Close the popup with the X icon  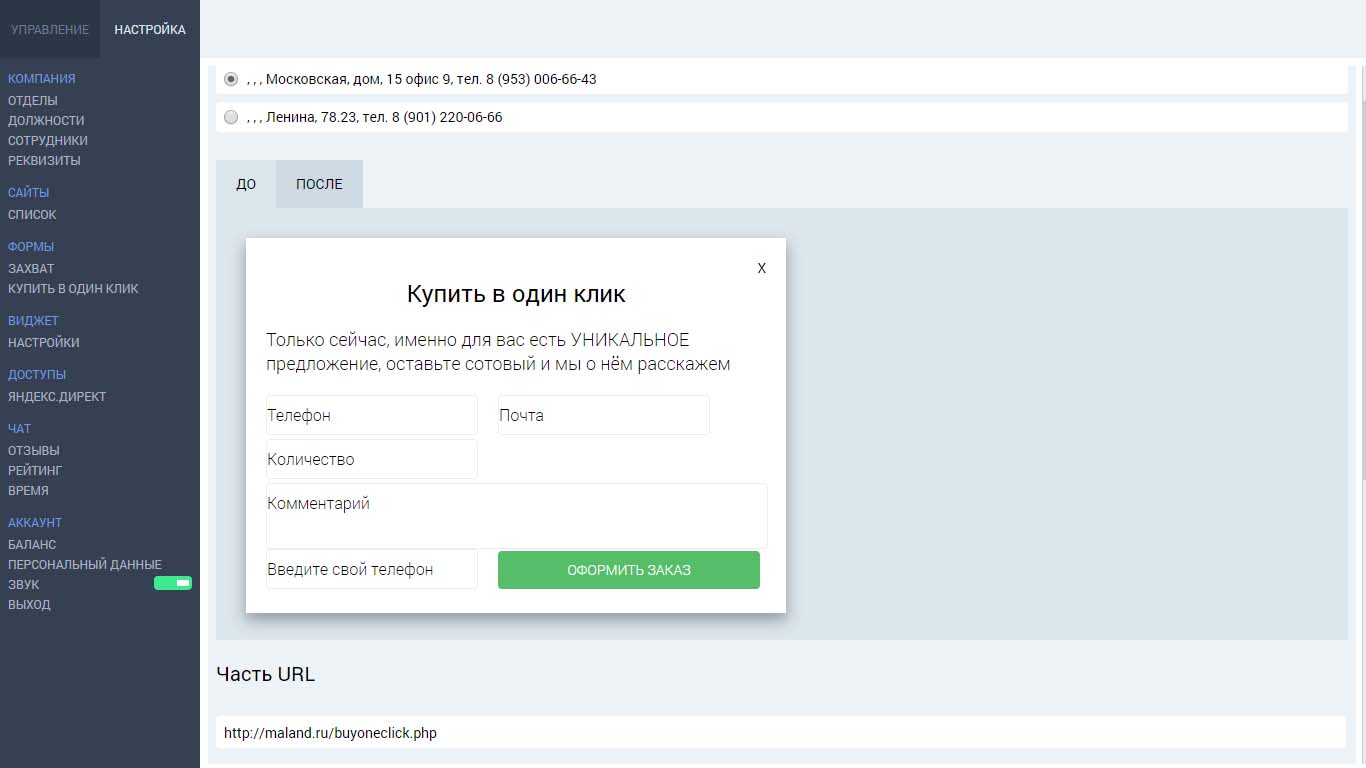761,268
